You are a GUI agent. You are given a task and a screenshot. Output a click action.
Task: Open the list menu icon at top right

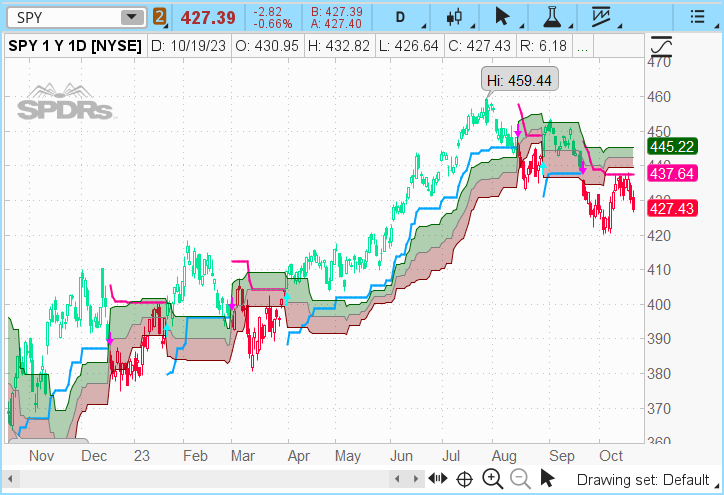pyautogui.click(x=697, y=18)
